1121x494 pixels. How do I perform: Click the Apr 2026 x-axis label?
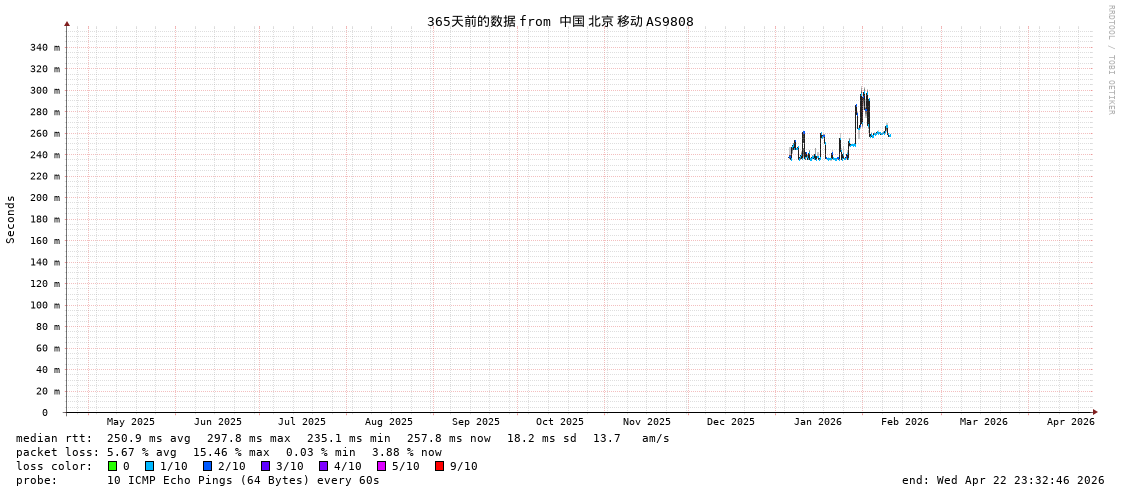coord(1070,422)
